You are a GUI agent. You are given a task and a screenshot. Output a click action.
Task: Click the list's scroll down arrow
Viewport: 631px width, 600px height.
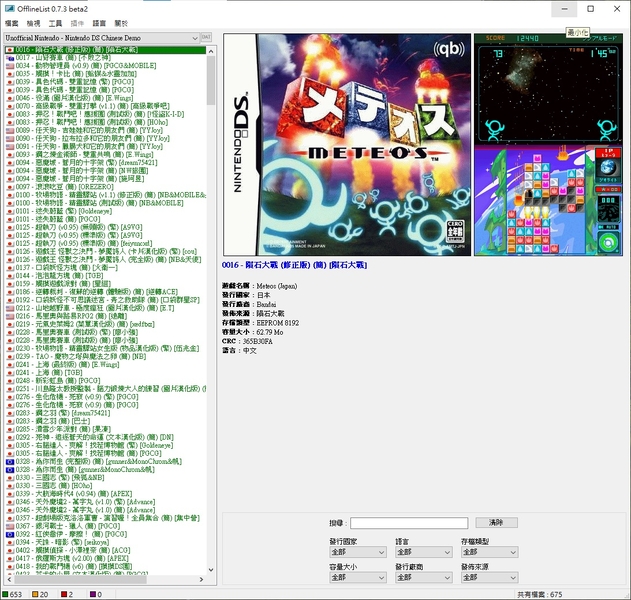coord(211,570)
